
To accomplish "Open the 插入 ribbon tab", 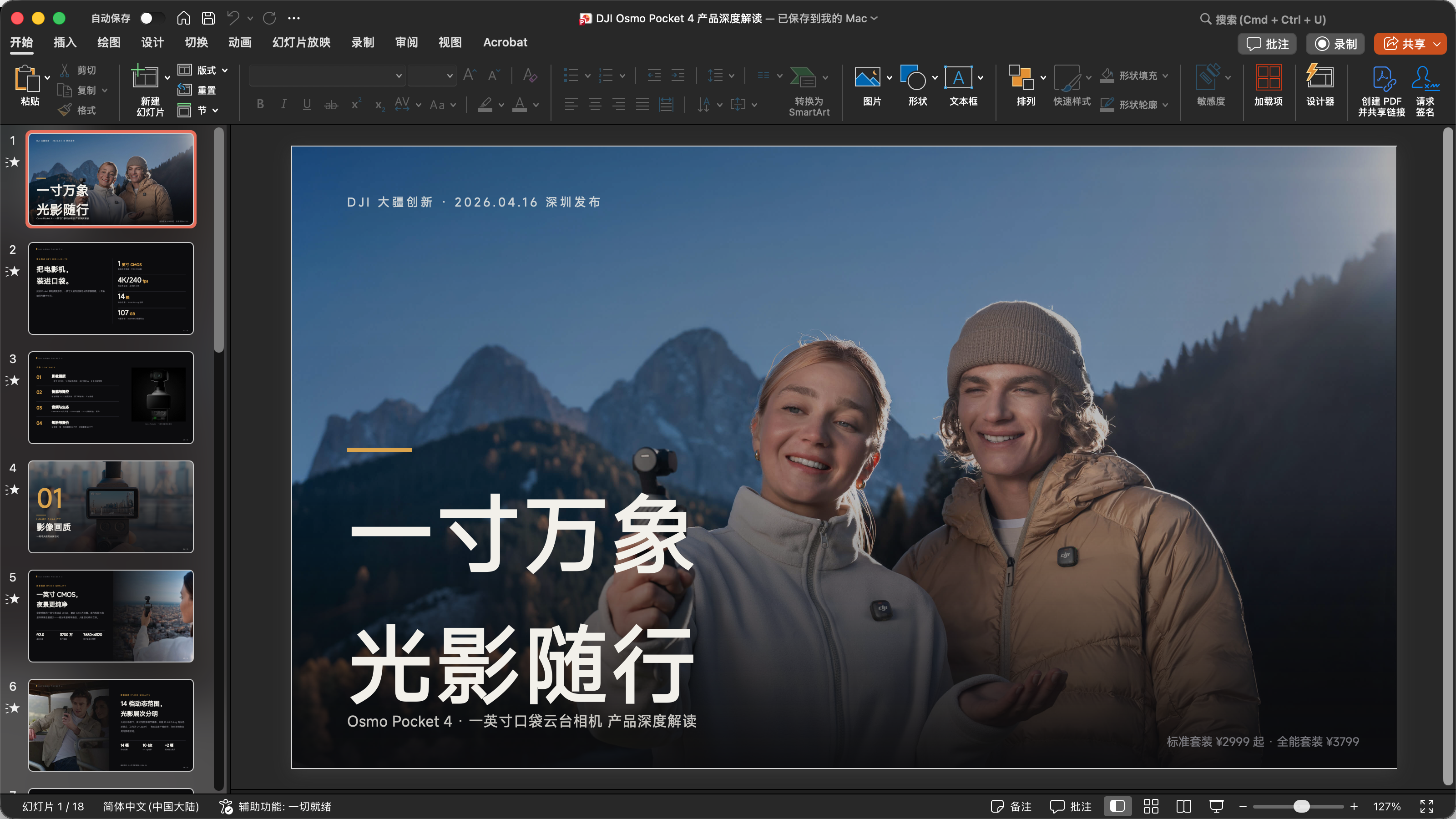I will pyautogui.click(x=65, y=42).
